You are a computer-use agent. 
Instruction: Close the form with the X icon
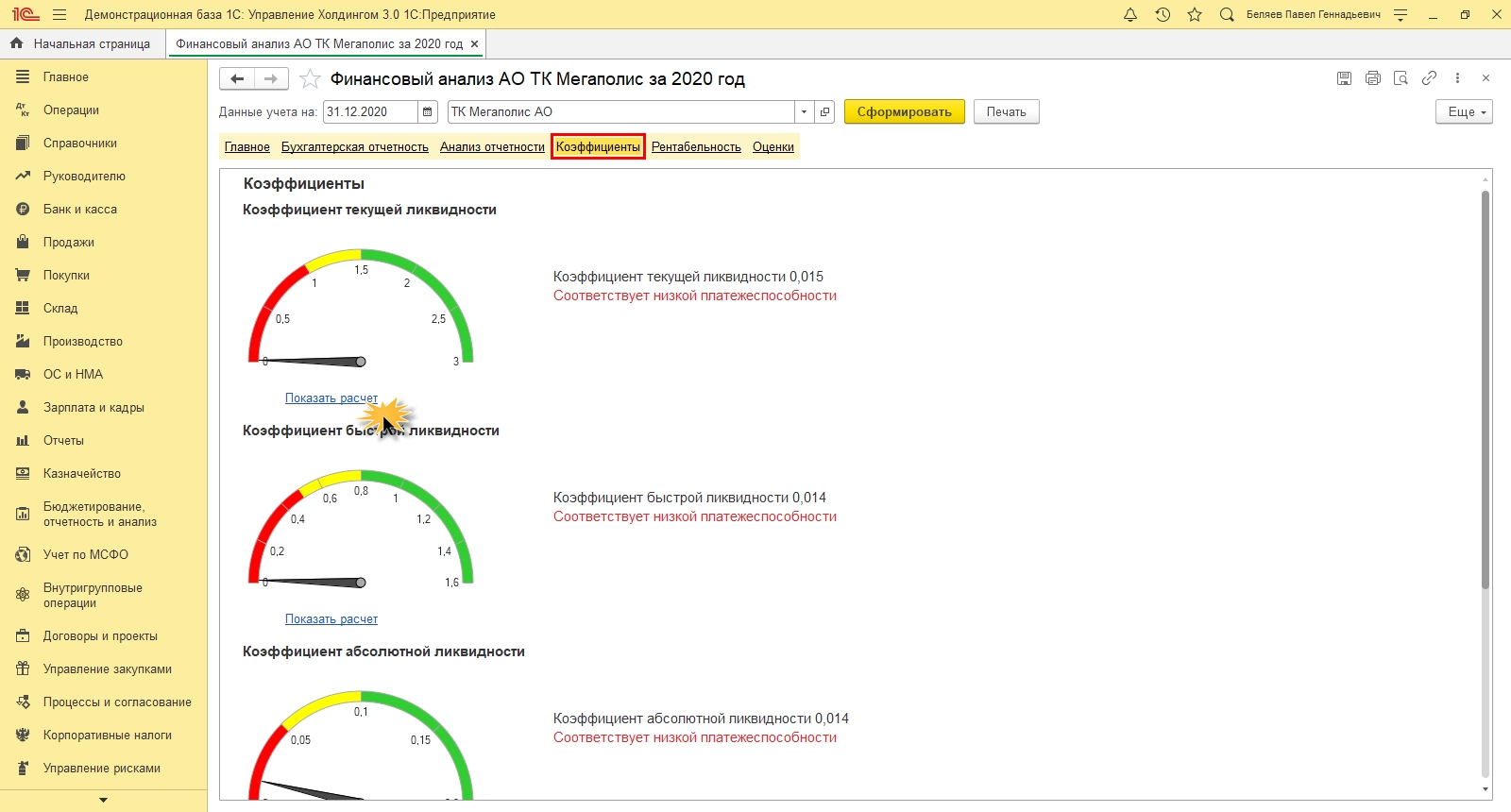tap(1486, 78)
